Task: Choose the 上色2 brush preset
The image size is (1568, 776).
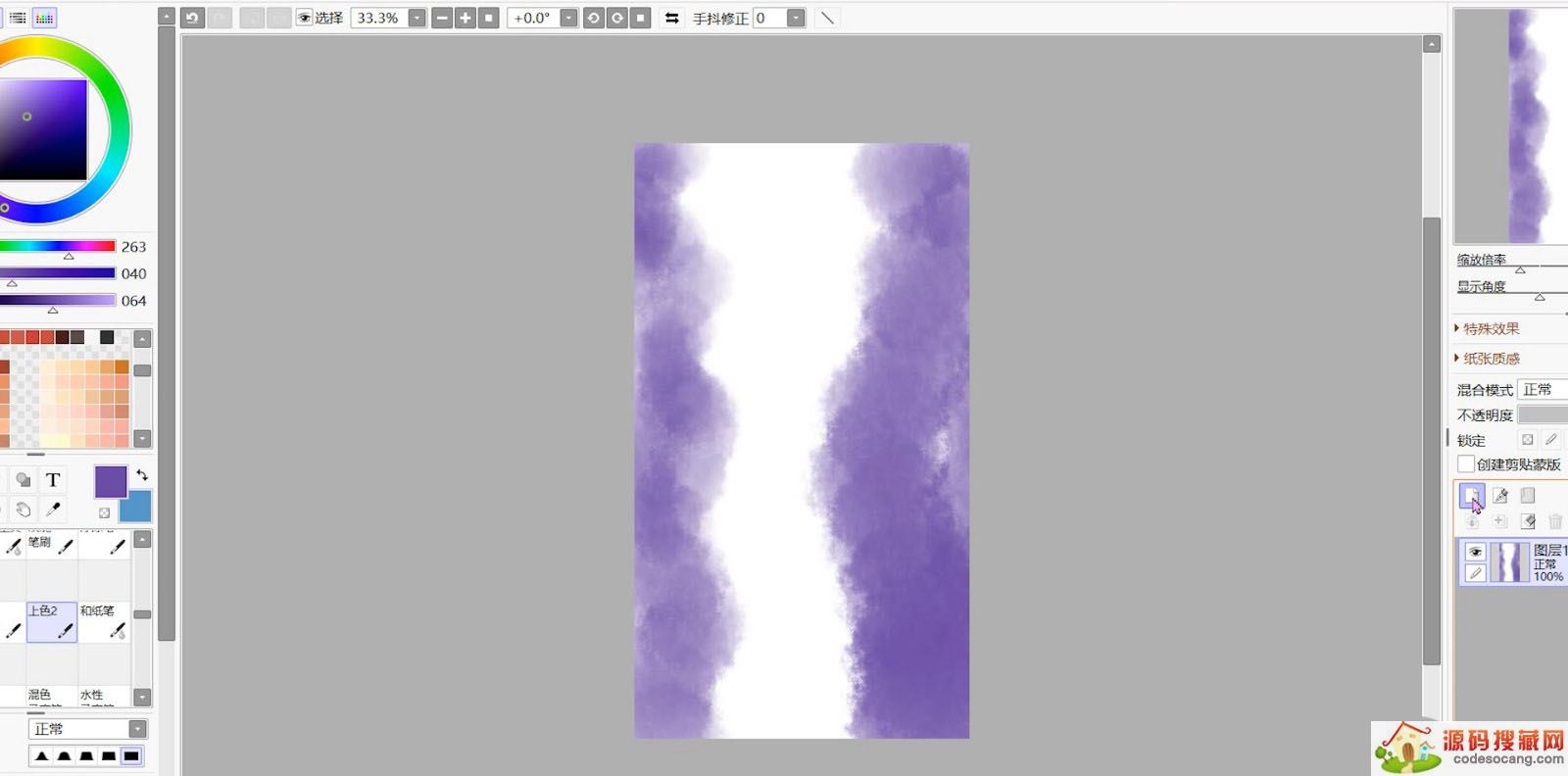Action: [52, 622]
